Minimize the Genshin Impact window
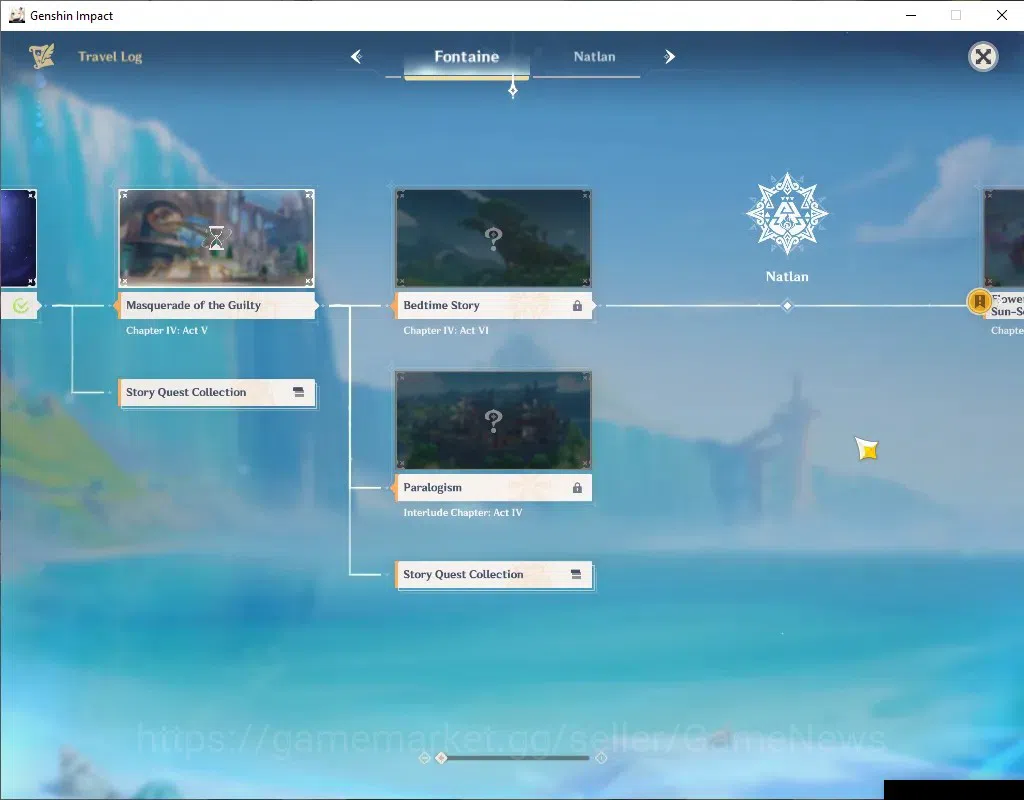1024x800 pixels. tap(911, 15)
